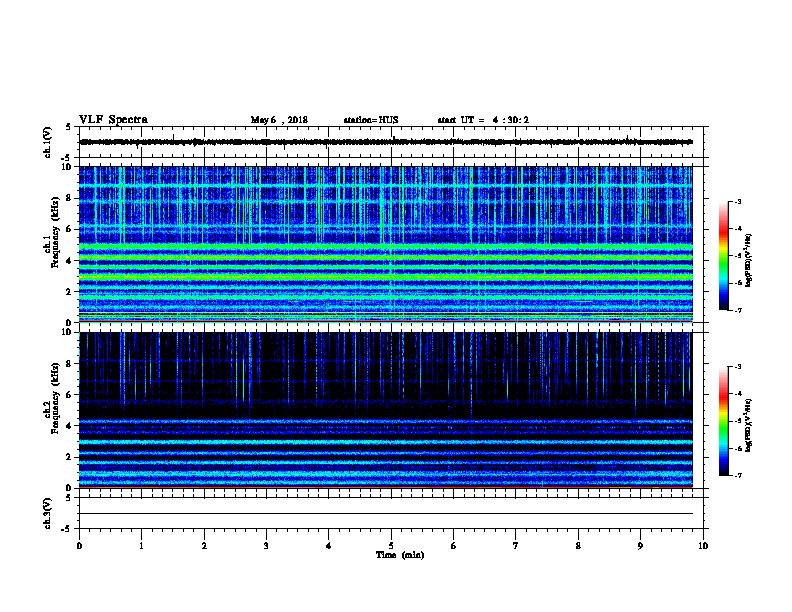This screenshot has width=792, height=612.
Task: Click the "4" tick on the time axis
Action: 329,546
